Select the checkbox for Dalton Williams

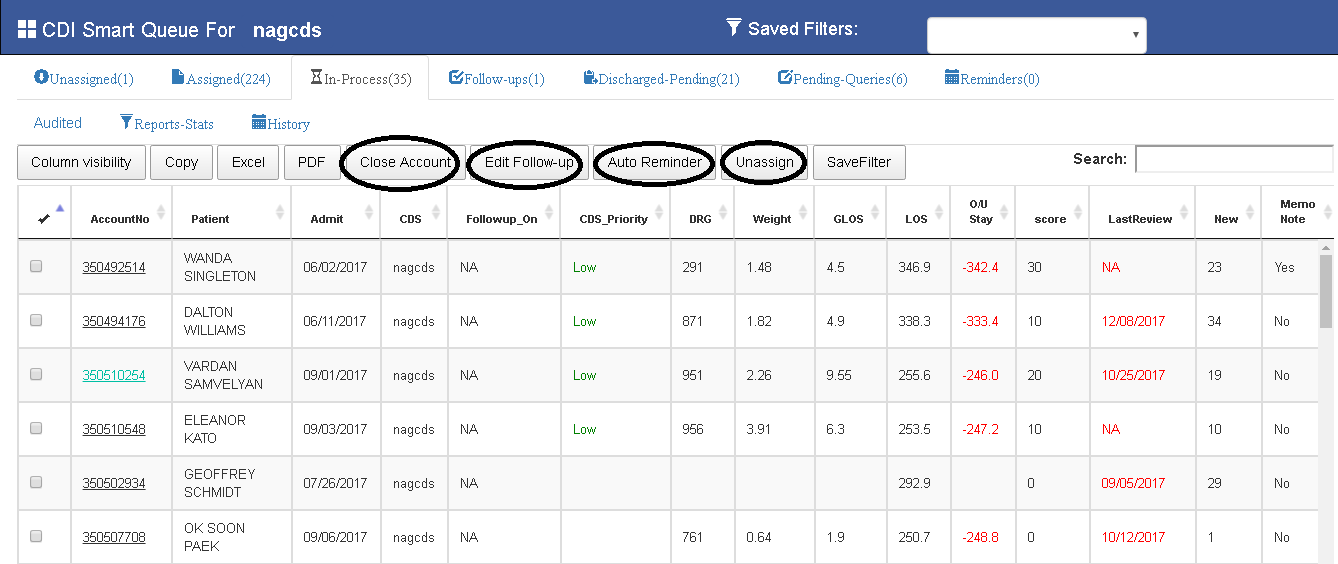pyautogui.click(x=37, y=321)
